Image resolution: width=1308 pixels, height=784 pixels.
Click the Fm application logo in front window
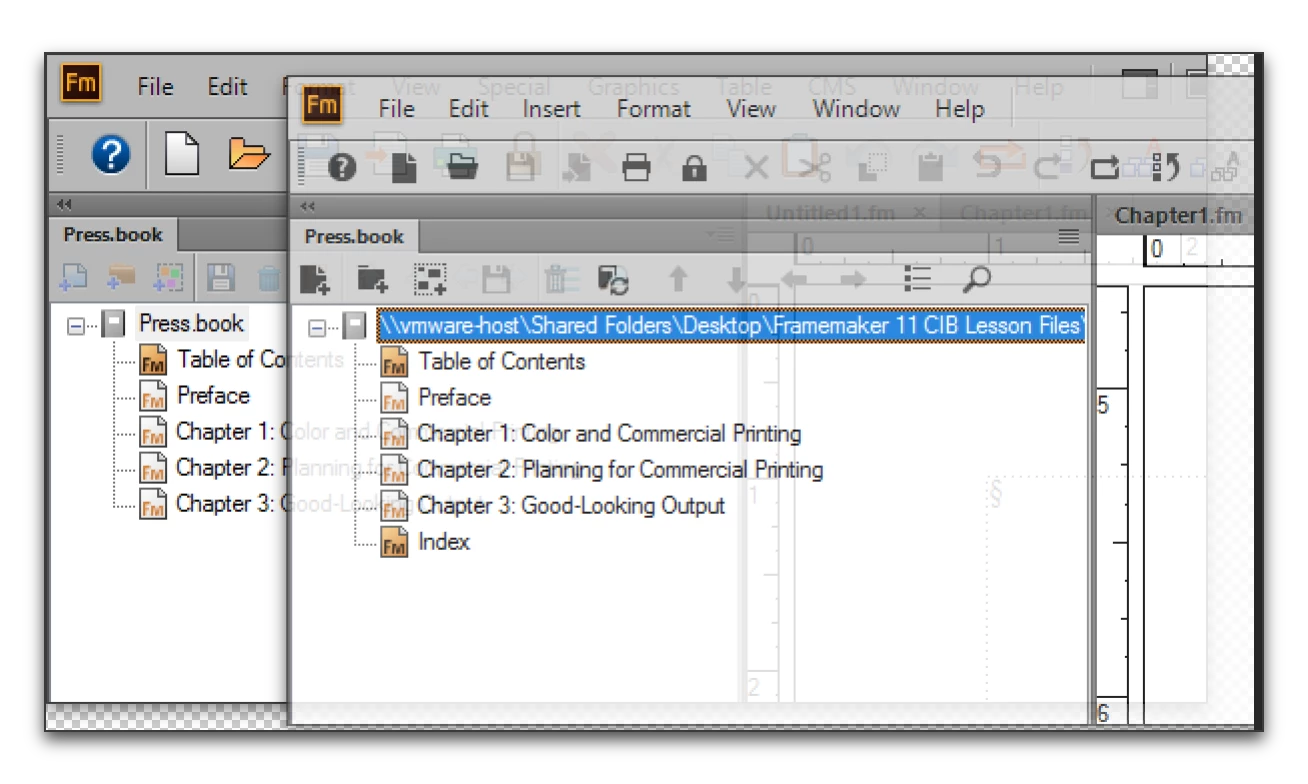322,104
